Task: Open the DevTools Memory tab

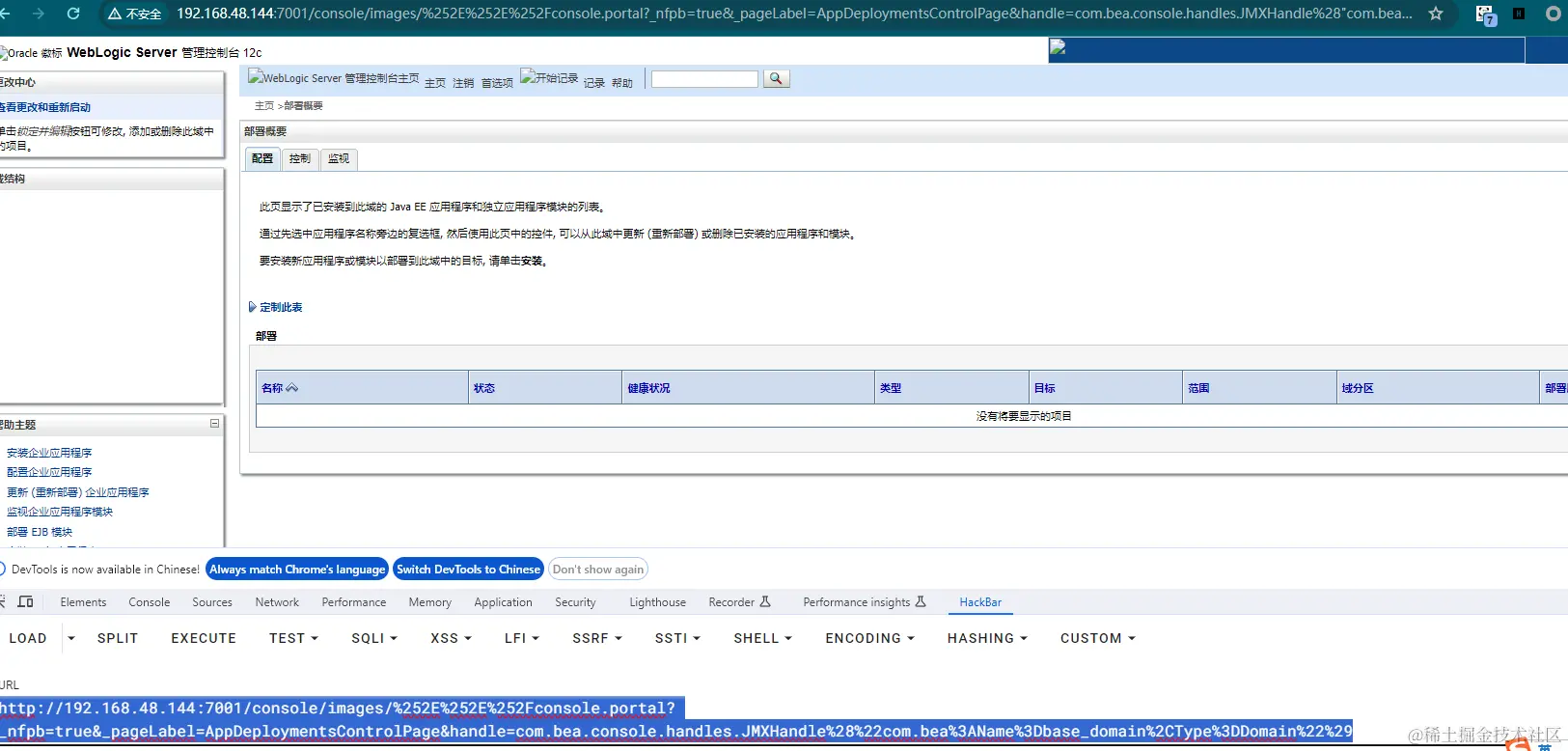Action: coord(430,602)
